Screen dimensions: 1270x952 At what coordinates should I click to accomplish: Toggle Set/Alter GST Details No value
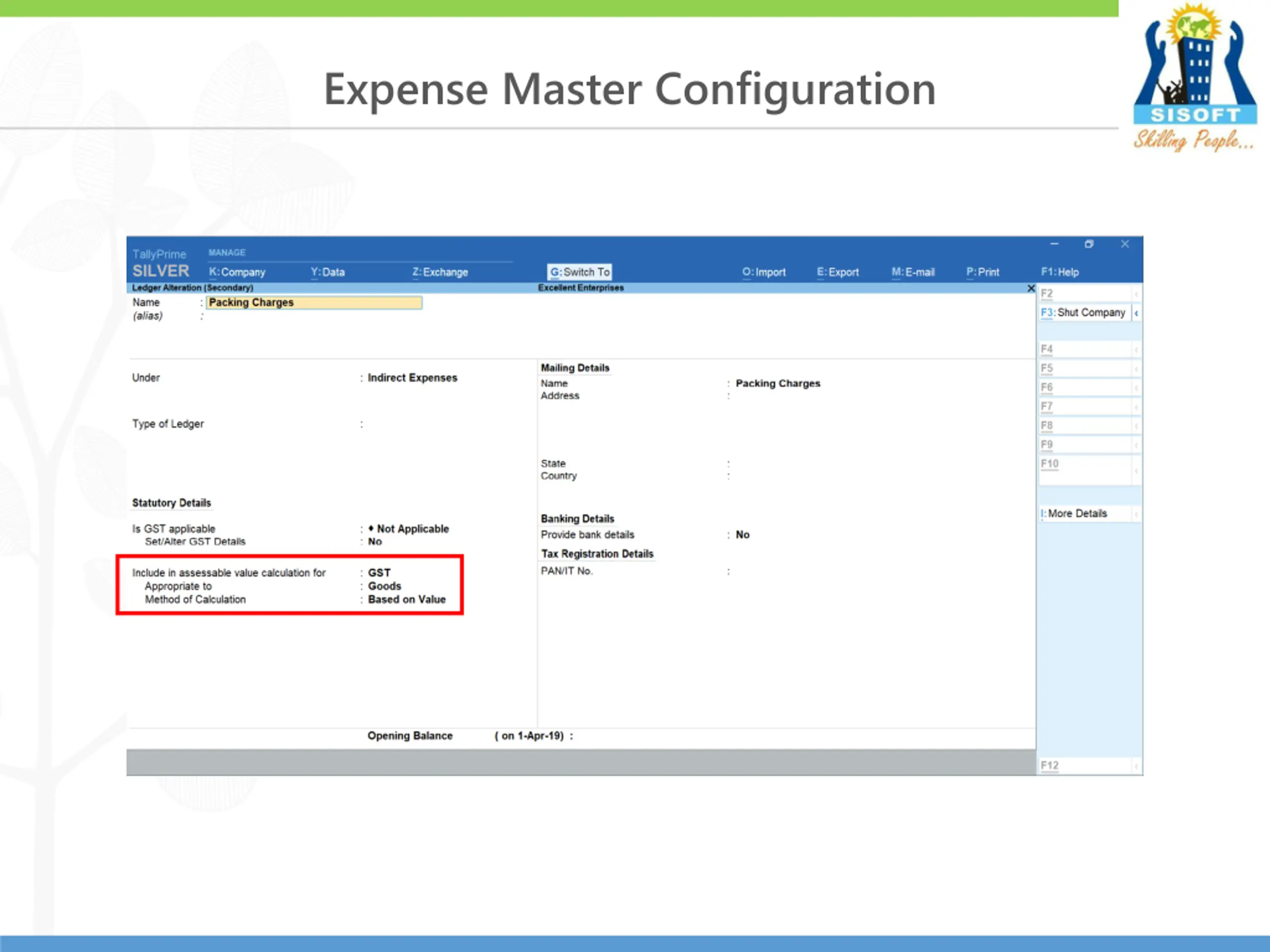click(x=375, y=542)
